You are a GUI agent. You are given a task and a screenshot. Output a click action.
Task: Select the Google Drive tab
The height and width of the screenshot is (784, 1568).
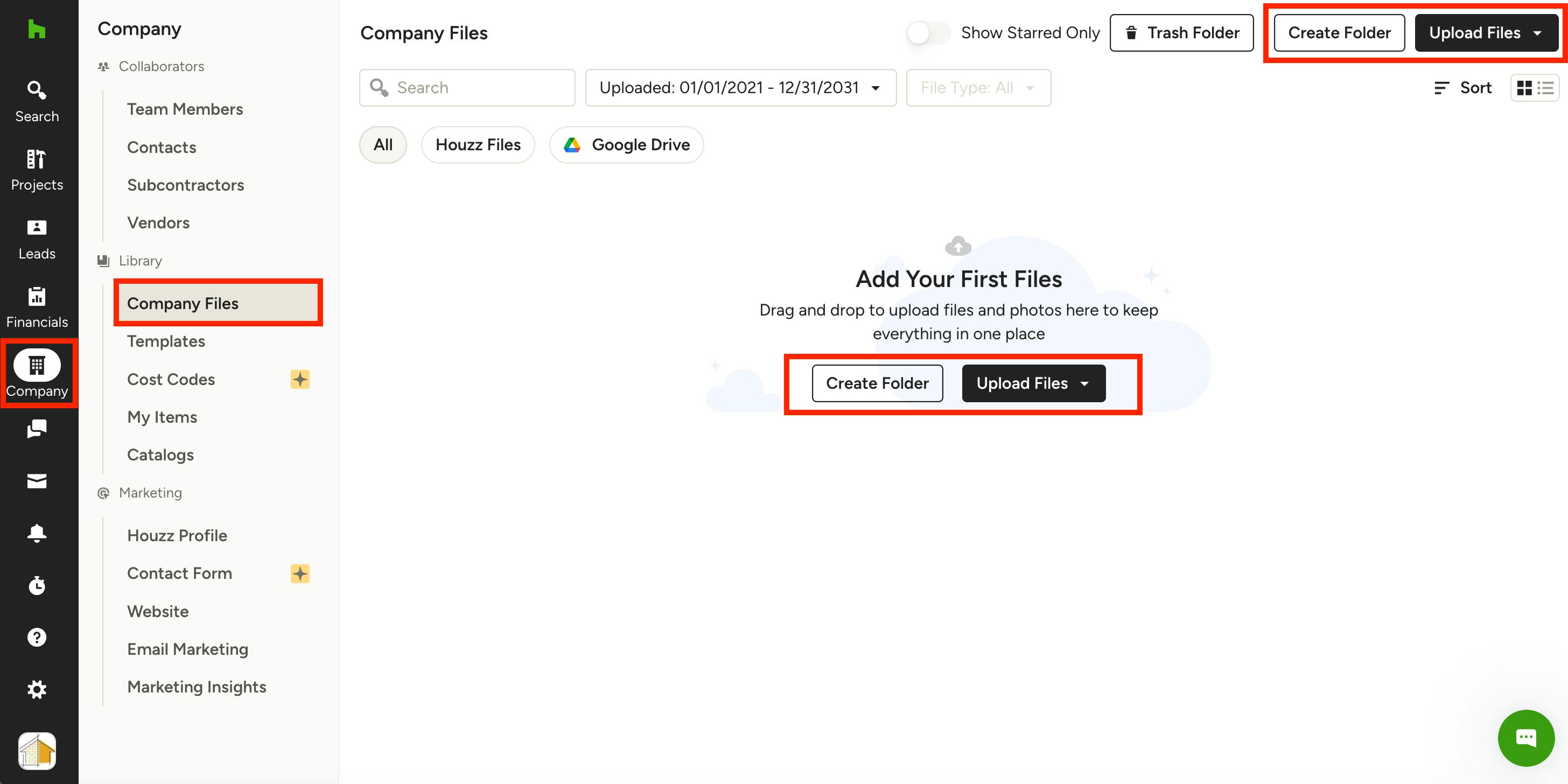click(626, 145)
